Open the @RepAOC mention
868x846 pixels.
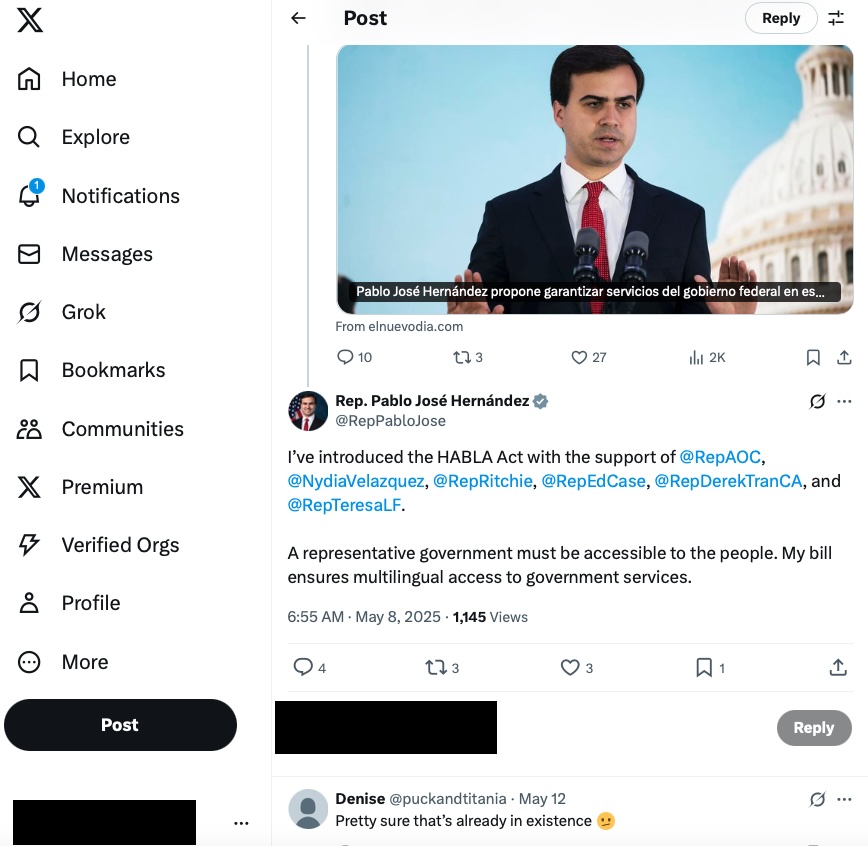[x=720, y=457]
